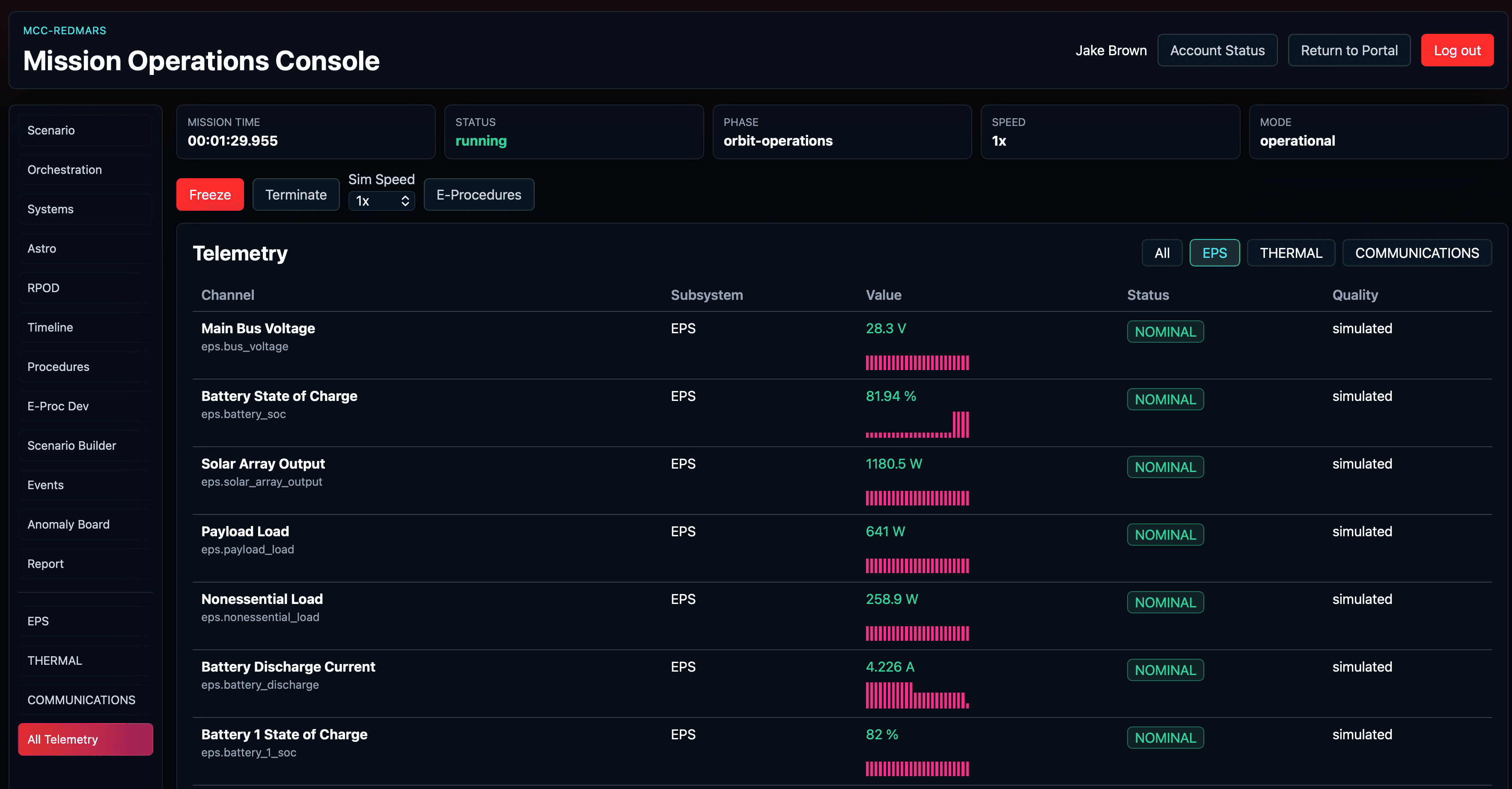Click the 641 W value
Image resolution: width=1512 pixels, height=789 pixels.
(x=885, y=532)
